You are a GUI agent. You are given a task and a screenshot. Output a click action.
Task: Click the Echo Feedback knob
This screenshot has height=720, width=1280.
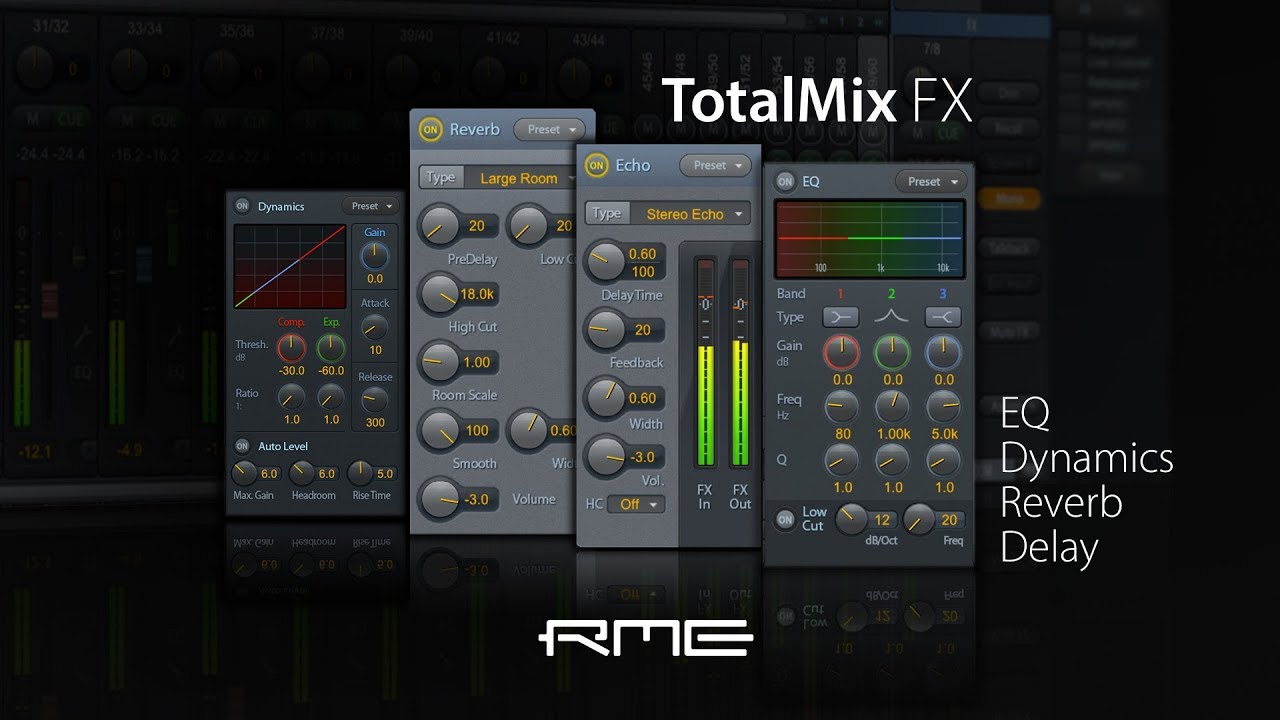tap(604, 329)
